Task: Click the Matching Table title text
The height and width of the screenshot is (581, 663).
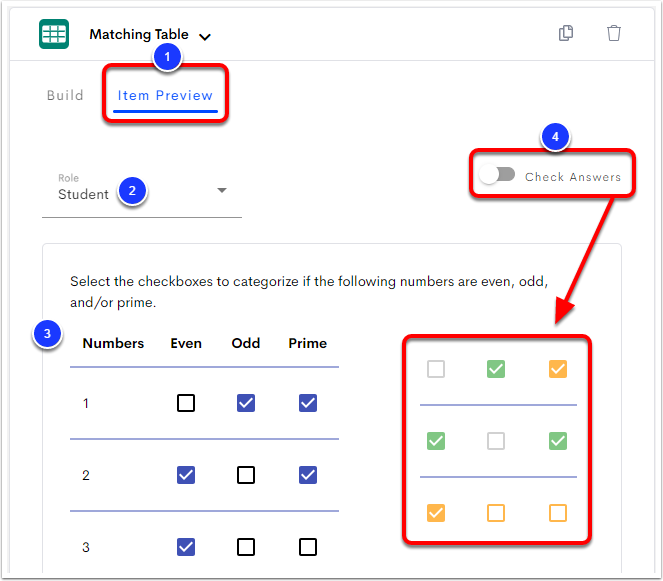Action: [x=139, y=34]
